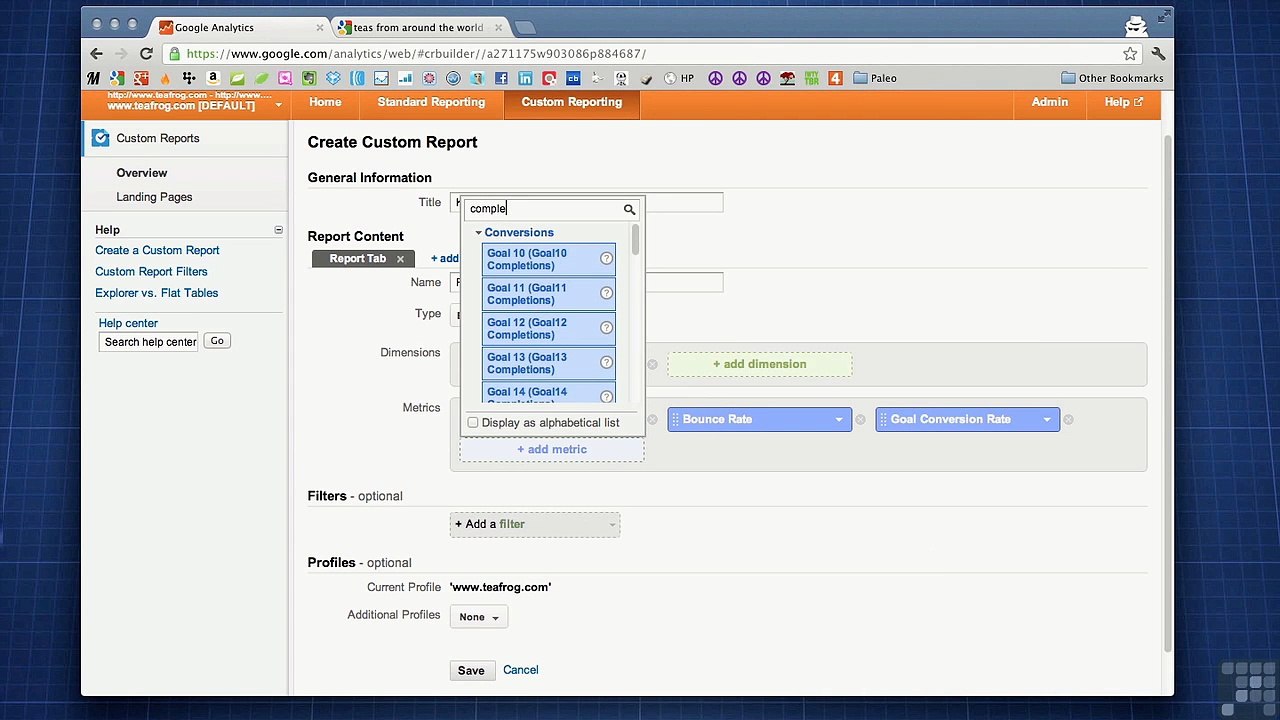Click the Custom Reports sidebar icon
This screenshot has height=720, width=1280.
pyautogui.click(x=100, y=138)
